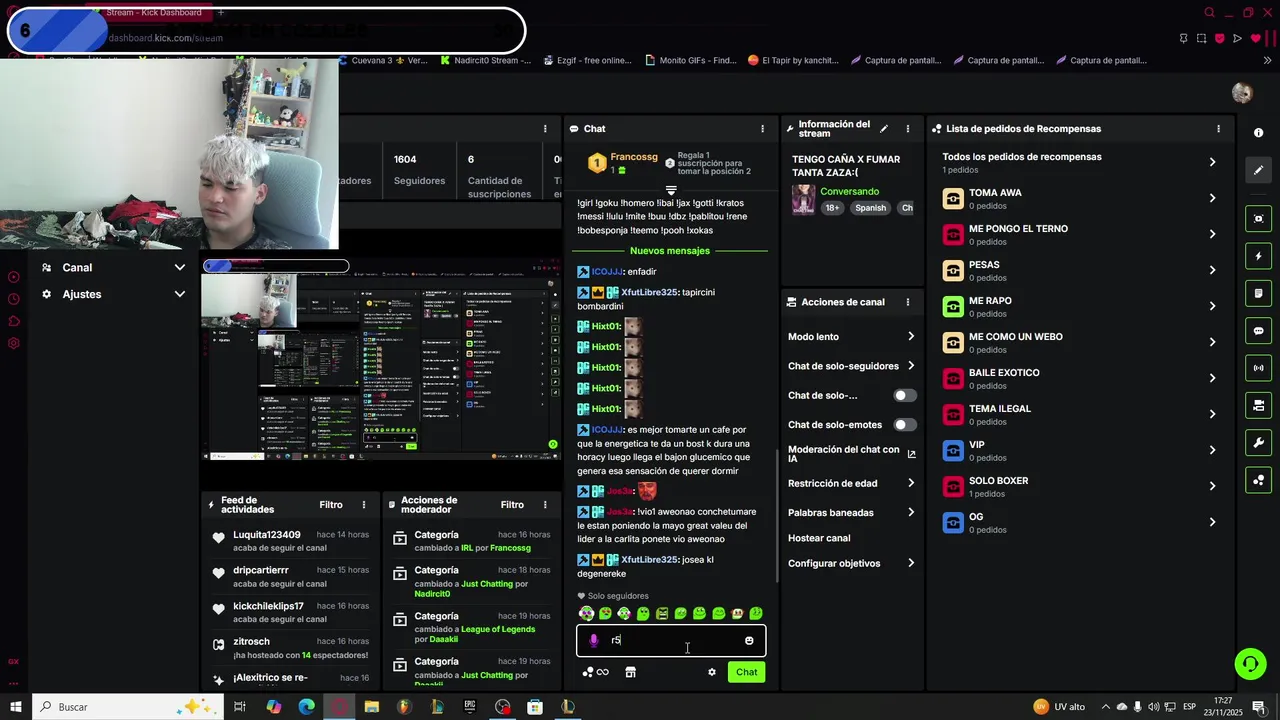Screen dimensions: 1280x720
Task: Open the emoji picker in chat input
Action: click(749, 641)
